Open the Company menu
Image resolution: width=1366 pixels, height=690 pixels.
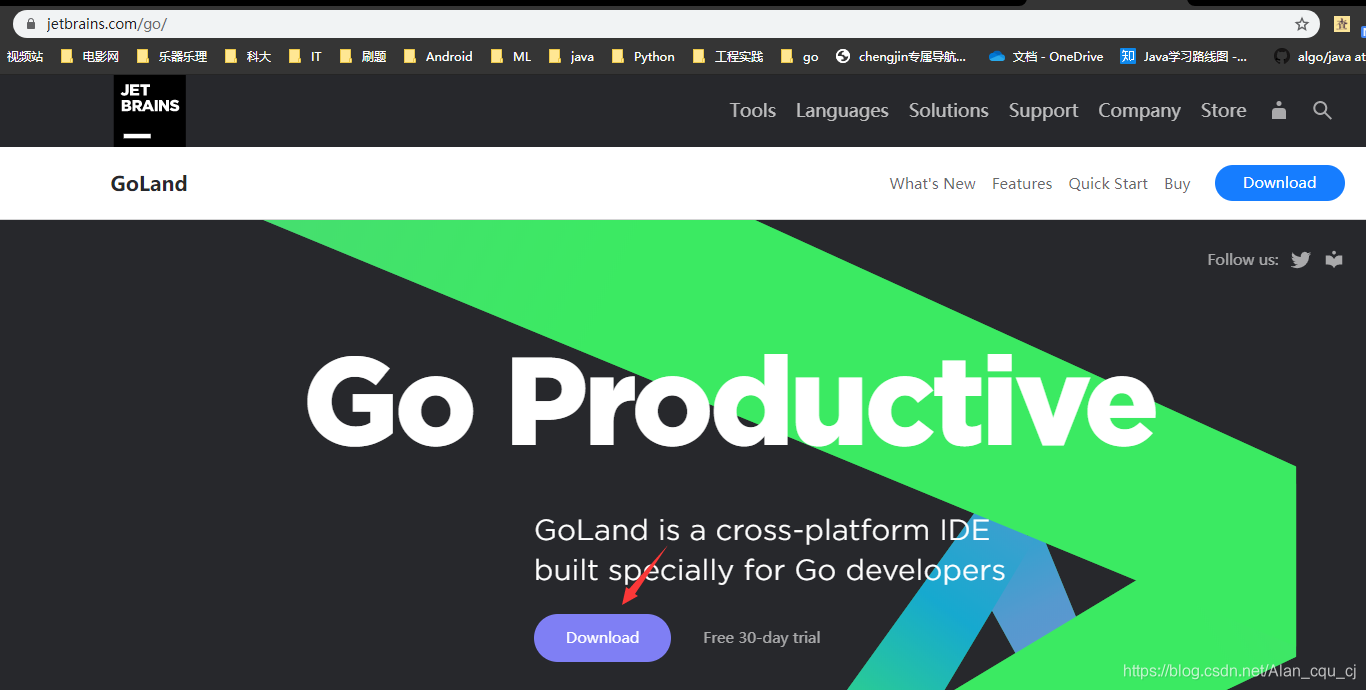click(x=1139, y=111)
